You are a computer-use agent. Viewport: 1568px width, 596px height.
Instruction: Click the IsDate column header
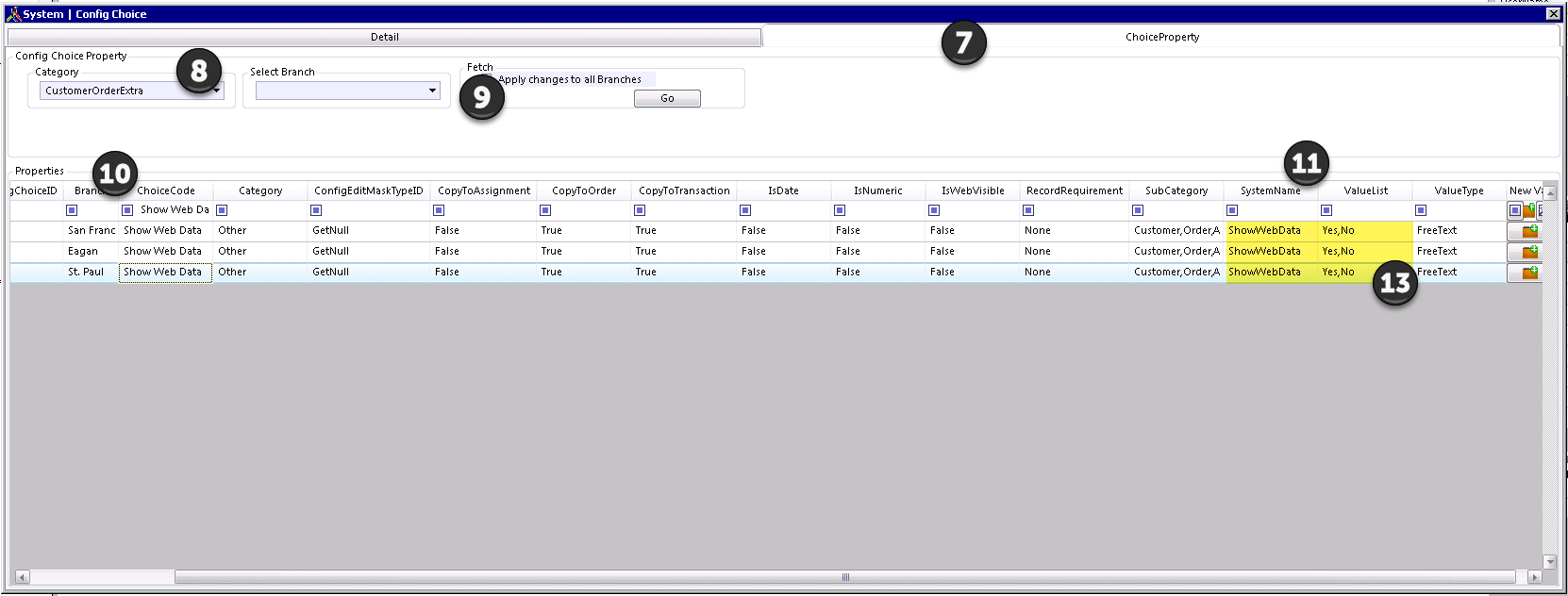pos(783,190)
